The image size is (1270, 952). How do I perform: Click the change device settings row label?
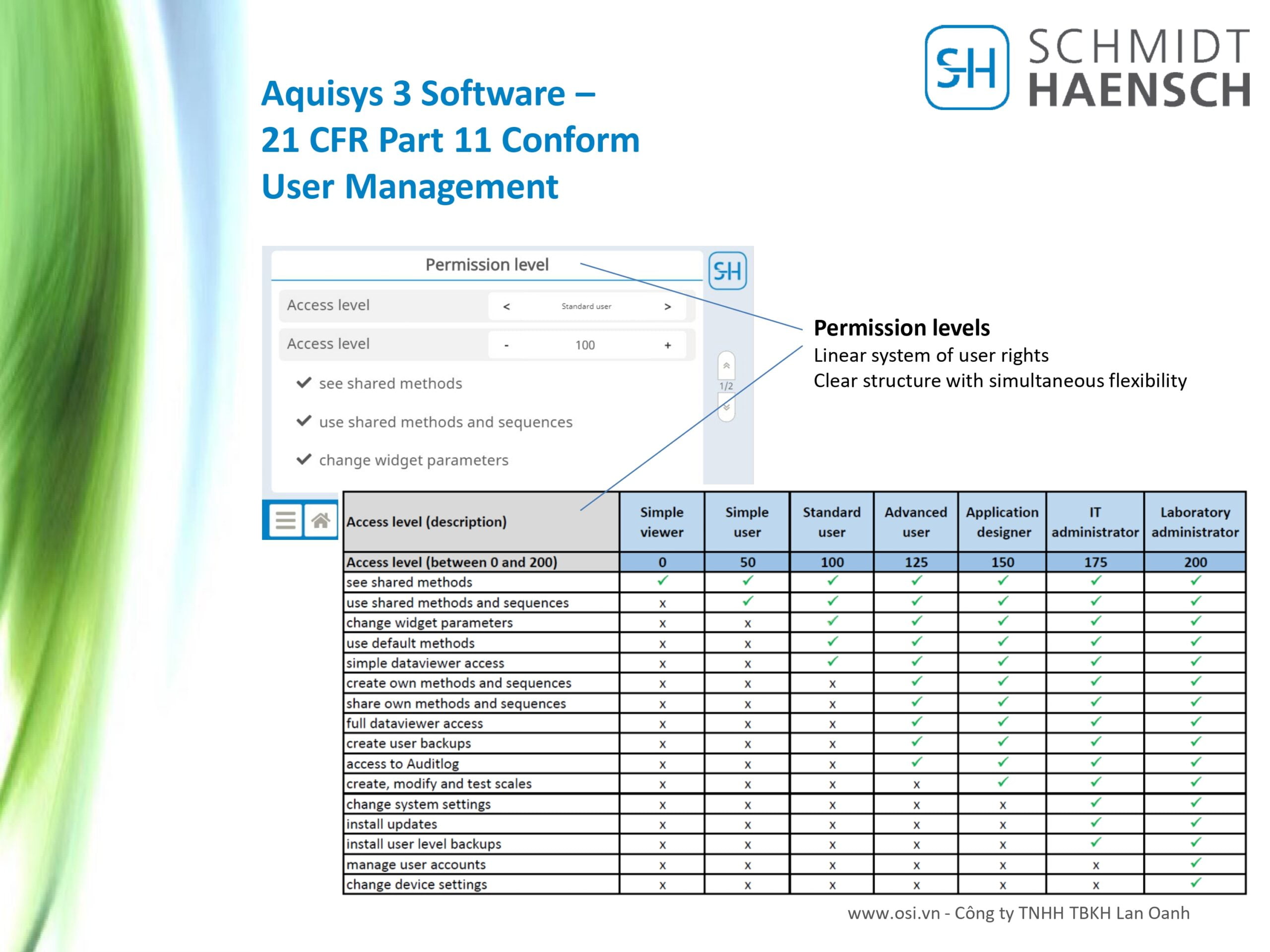pyautogui.click(x=416, y=884)
